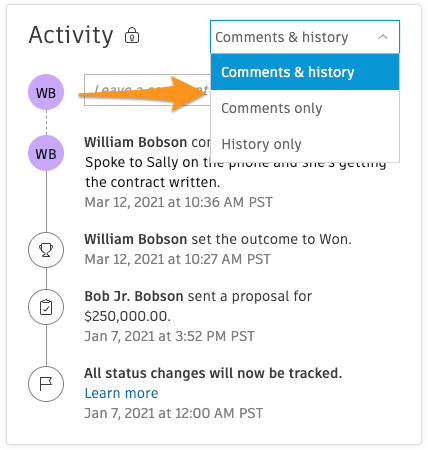Click Bob Jr. Bobson name in proposal entry
Screen dimensions: 428x450
tap(134, 296)
